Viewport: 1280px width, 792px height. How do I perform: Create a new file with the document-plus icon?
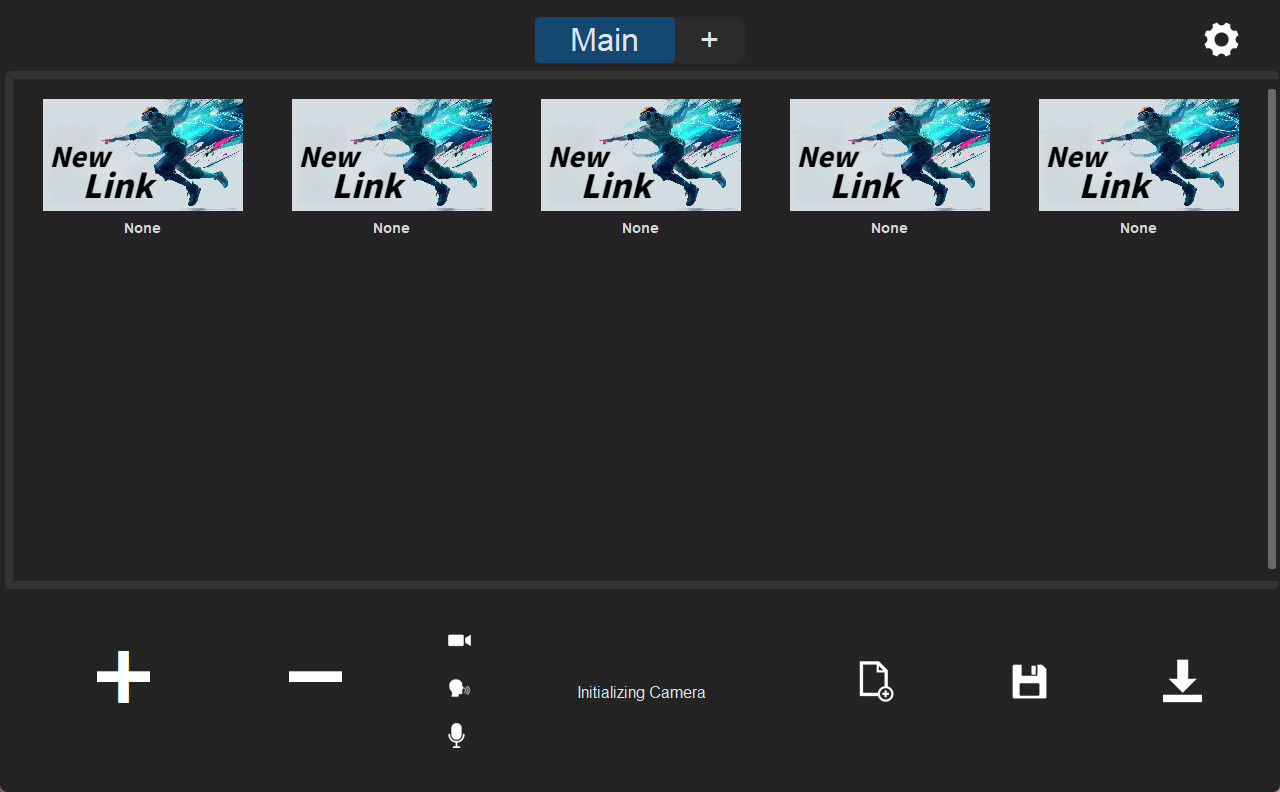click(x=874, y=681)
